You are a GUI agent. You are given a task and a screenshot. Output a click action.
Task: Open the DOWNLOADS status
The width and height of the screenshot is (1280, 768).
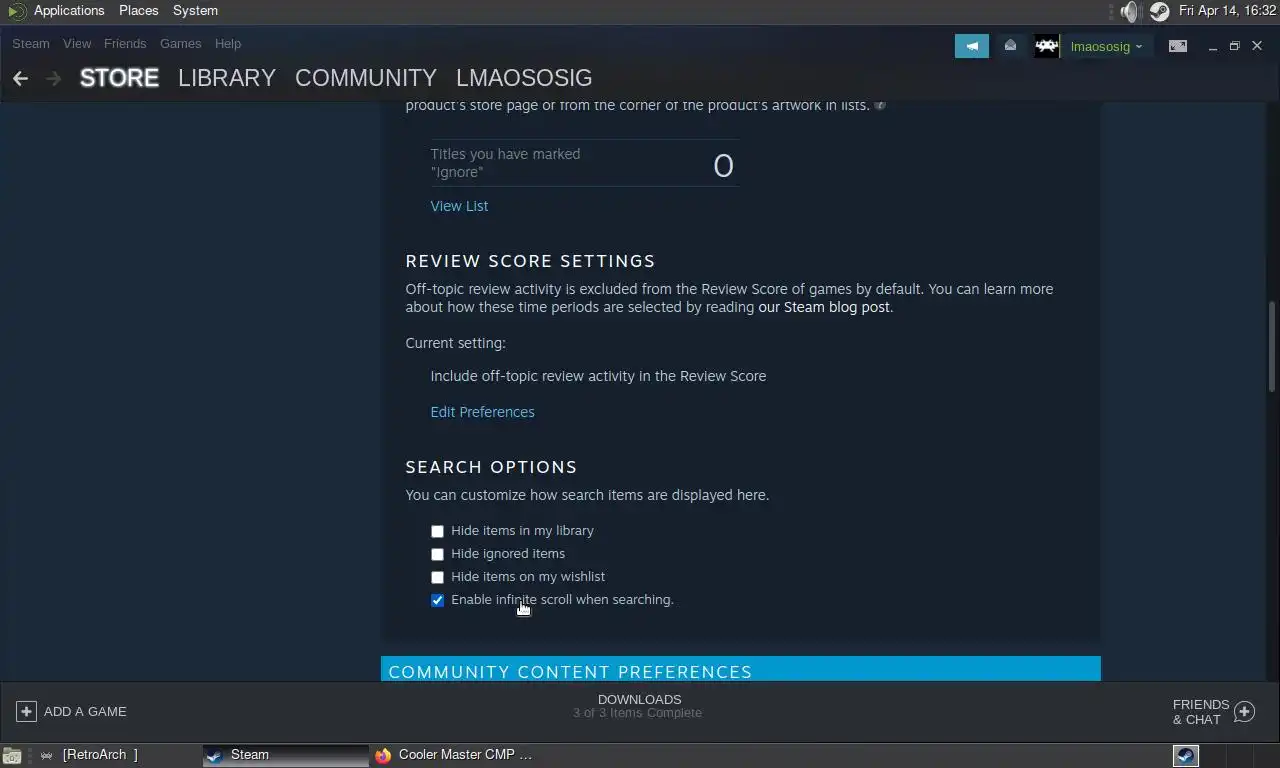pyautogui.click(x=639, y=699)
